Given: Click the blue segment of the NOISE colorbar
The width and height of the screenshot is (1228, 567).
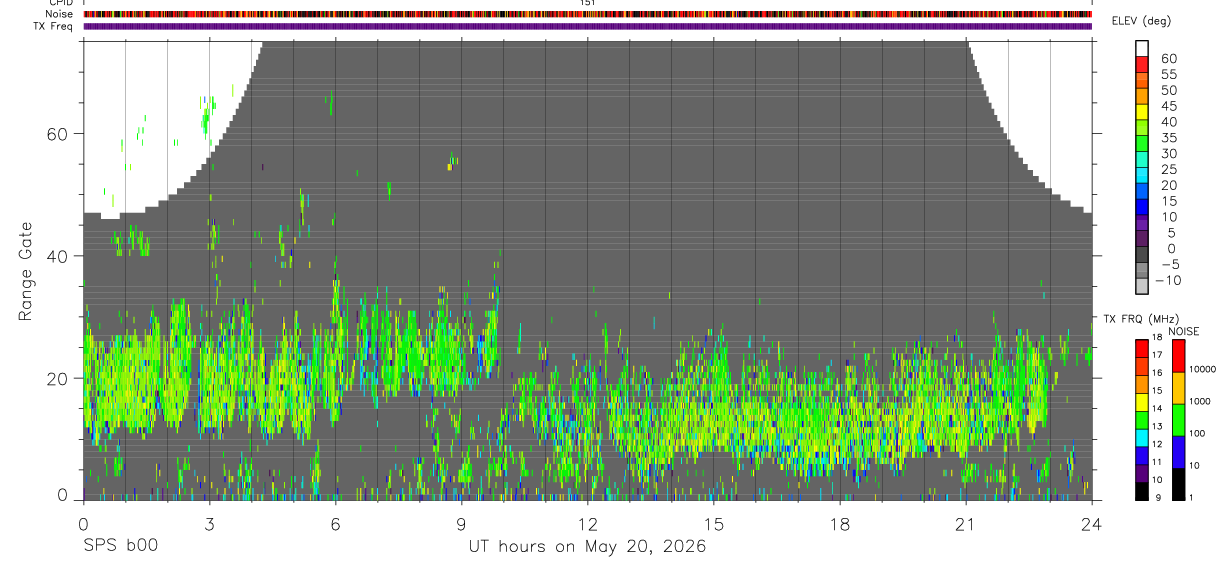Looking at the screenshot, I should 1178,452.
